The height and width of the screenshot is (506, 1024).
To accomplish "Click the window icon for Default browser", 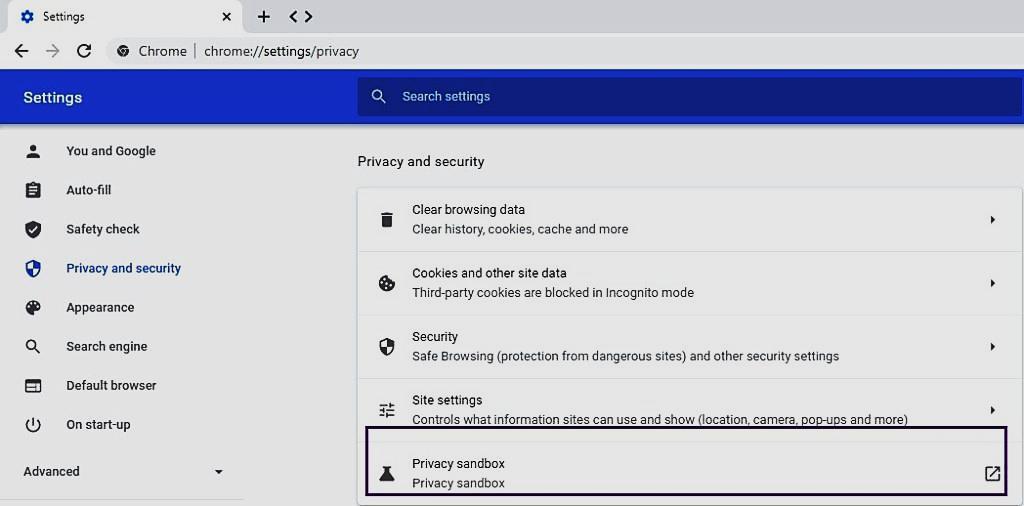I will point(33,386).
